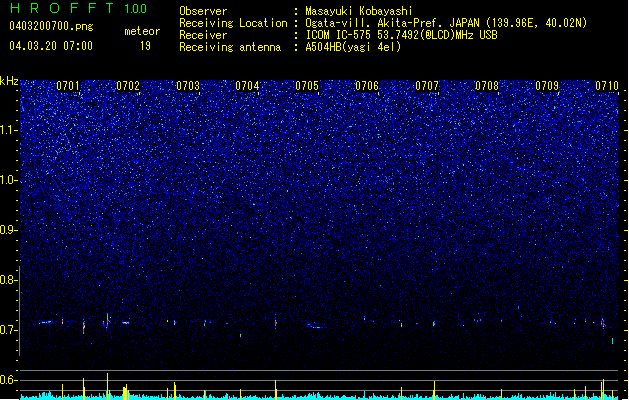
Task: Click the ICOM IC-575 receiver value
Action: (401, 35)
